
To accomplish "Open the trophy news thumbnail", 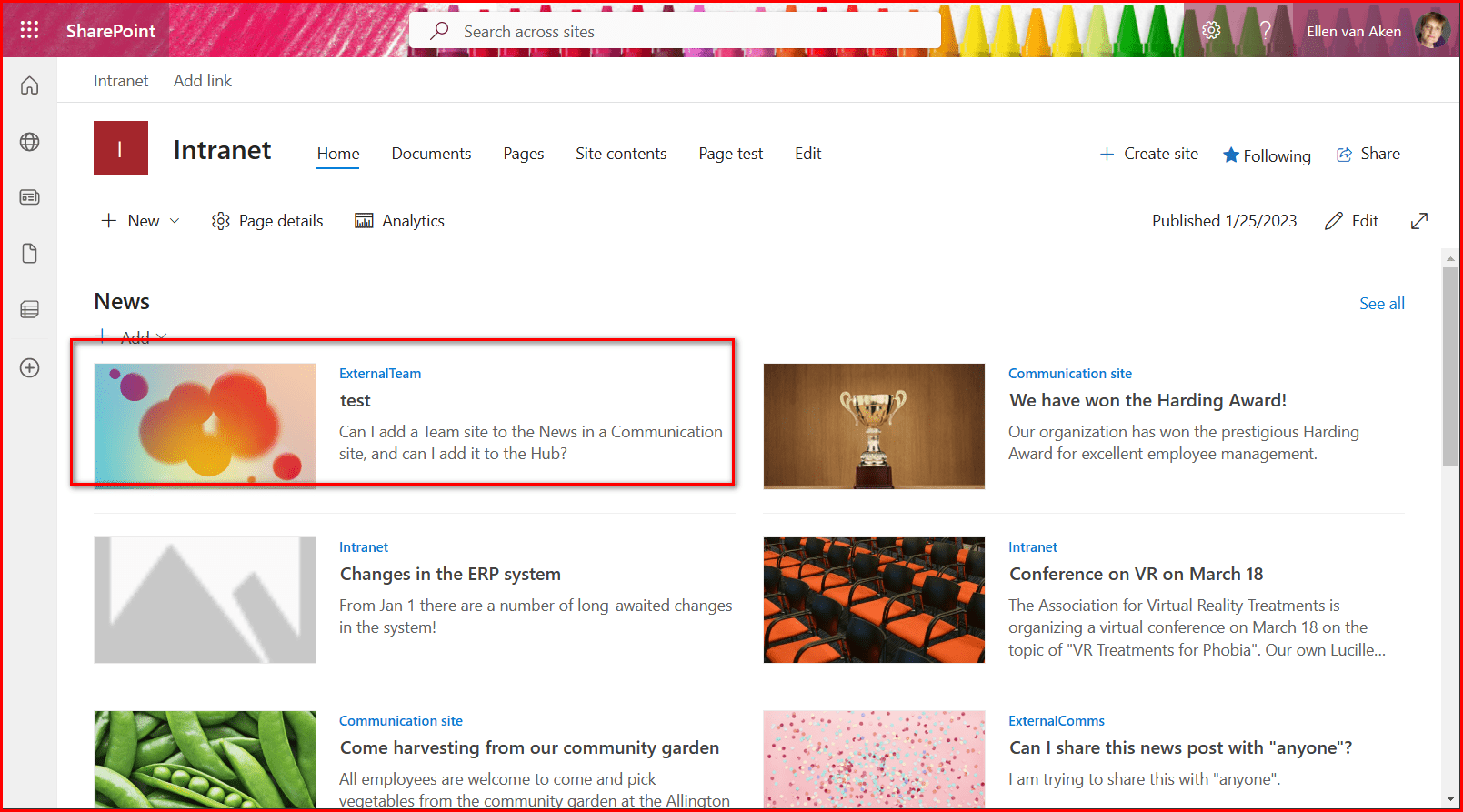I will pos(874,426).
